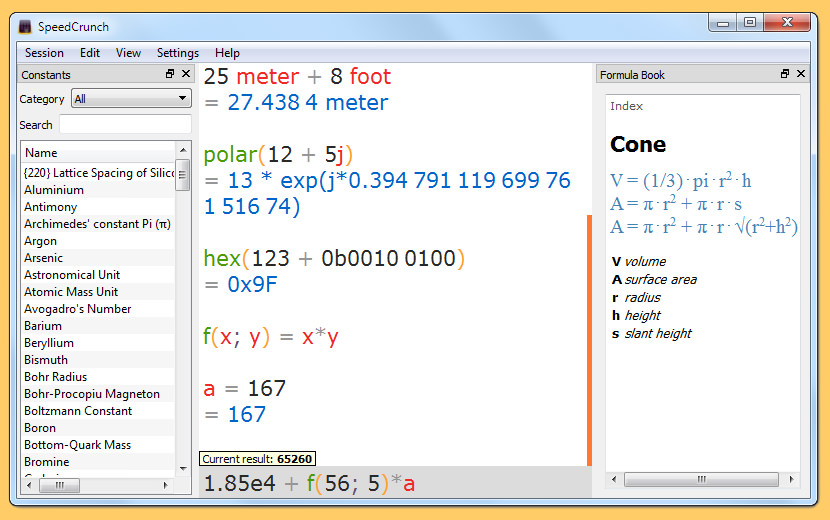Click the expression input field at bottom
Image resolution: width=830 pixels, height=520 pixels.
(x=395, y=483)
